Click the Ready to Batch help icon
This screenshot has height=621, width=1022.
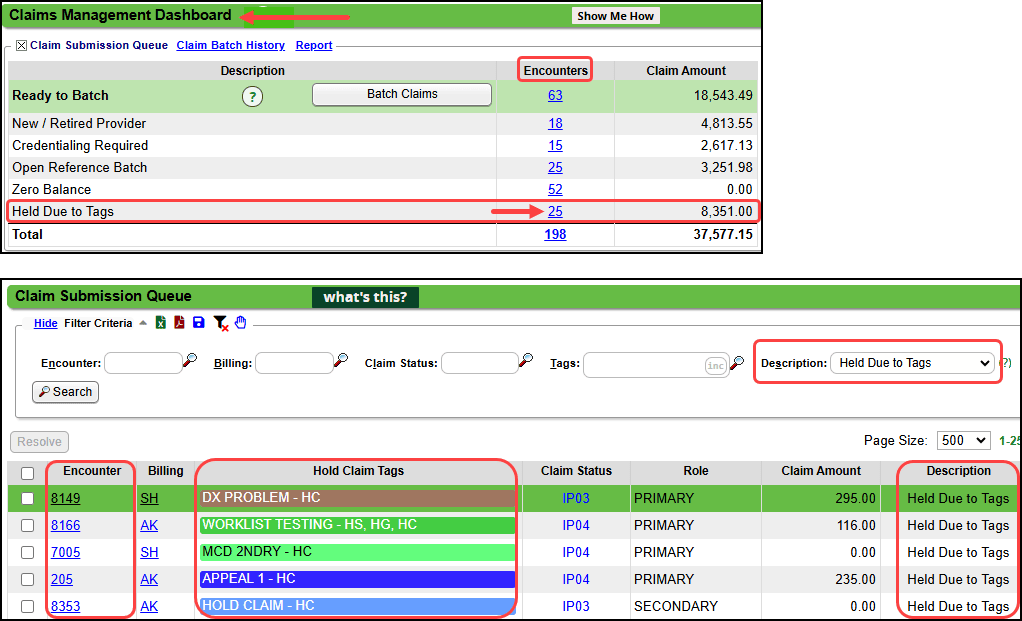pos(253,96)
